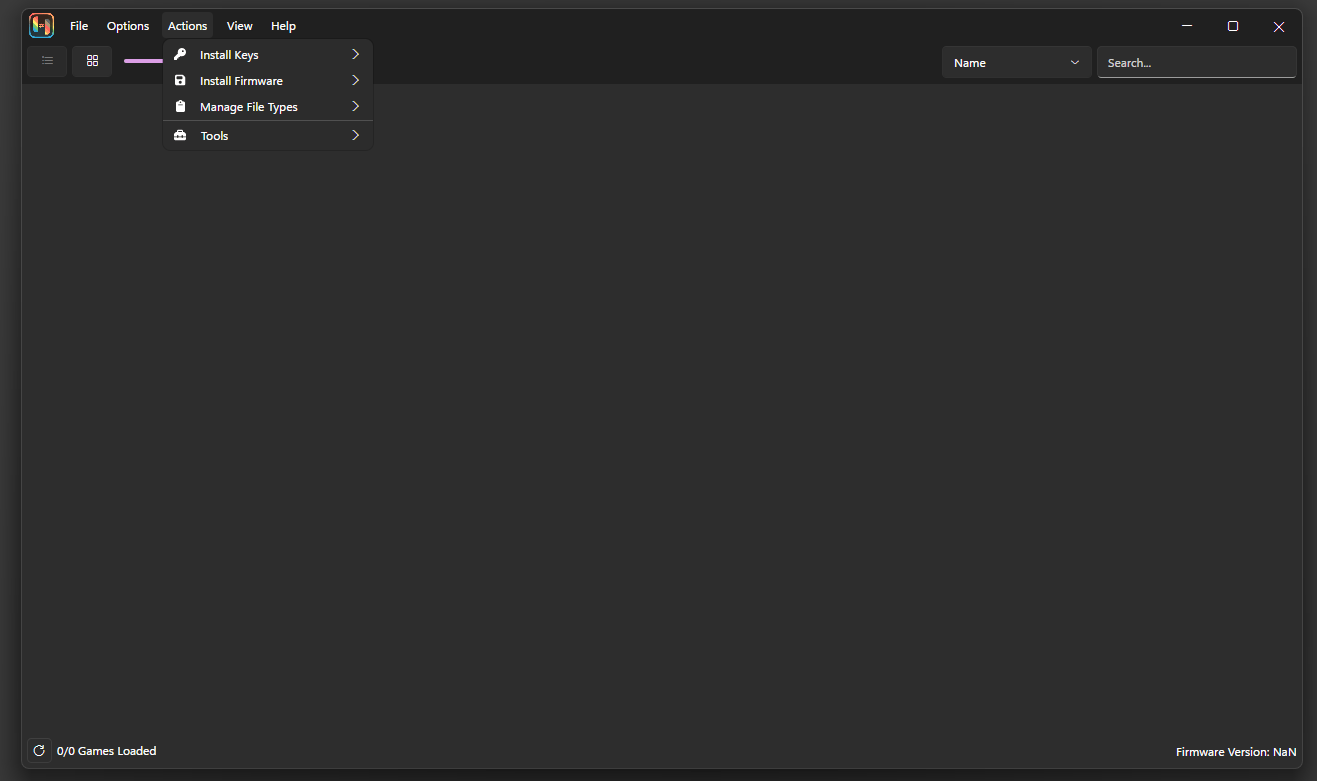Click the pink loading progress bar
This screenshot has width=1317, height=781.
coord(142,61)
